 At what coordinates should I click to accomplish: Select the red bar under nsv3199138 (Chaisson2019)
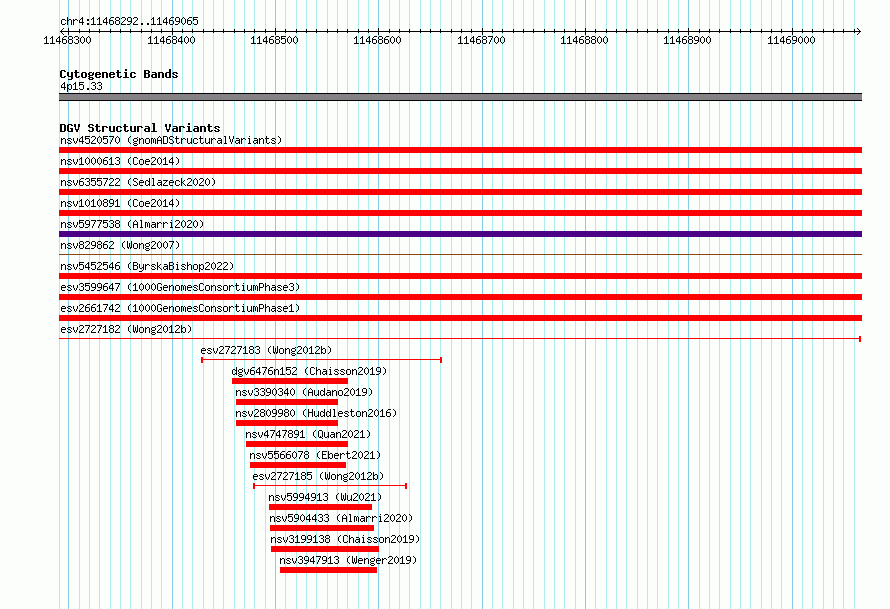click(x=325, y=549)
